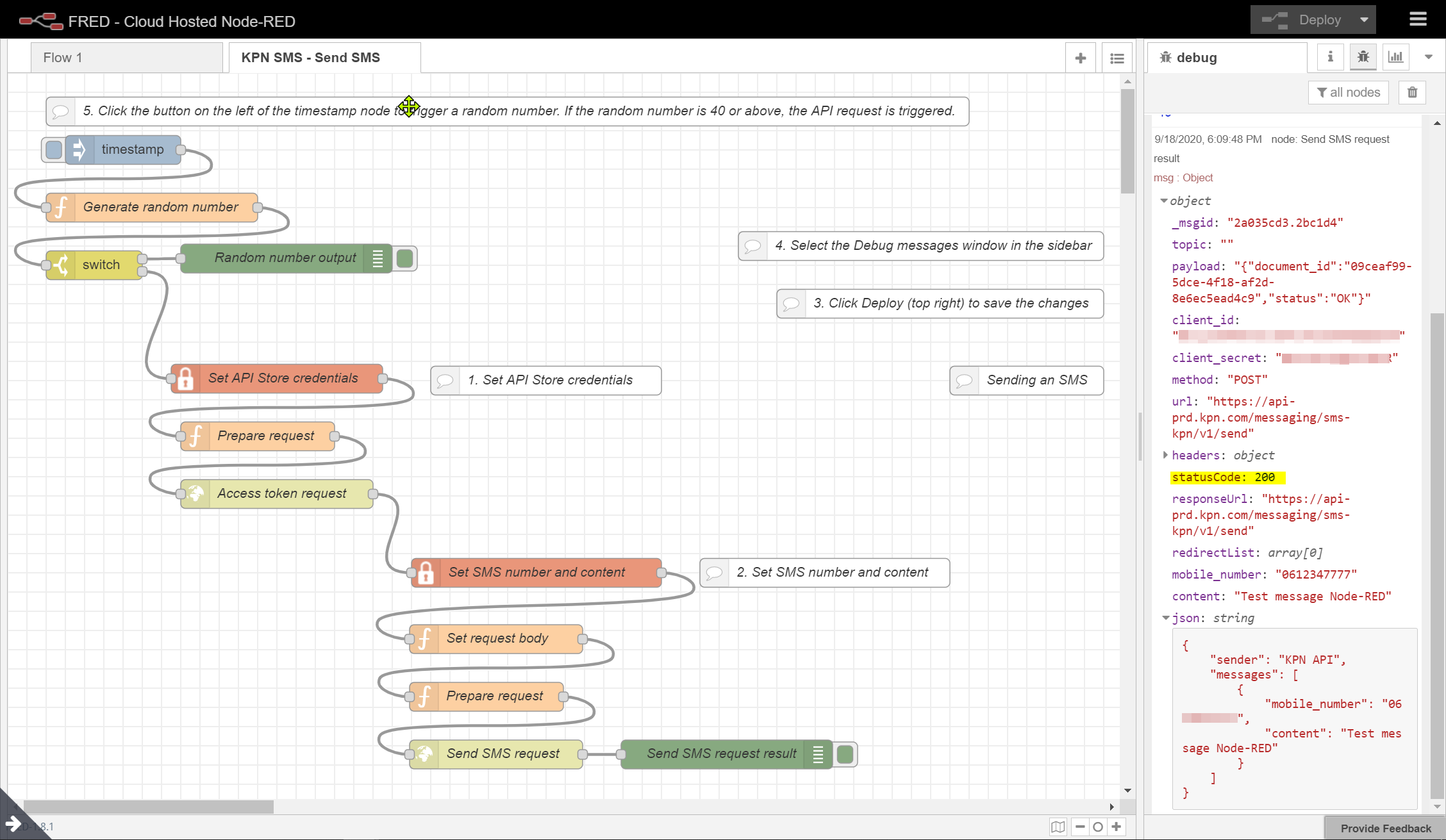
Task: Select the Generate random number function node
Action: [x=152, y=207]
